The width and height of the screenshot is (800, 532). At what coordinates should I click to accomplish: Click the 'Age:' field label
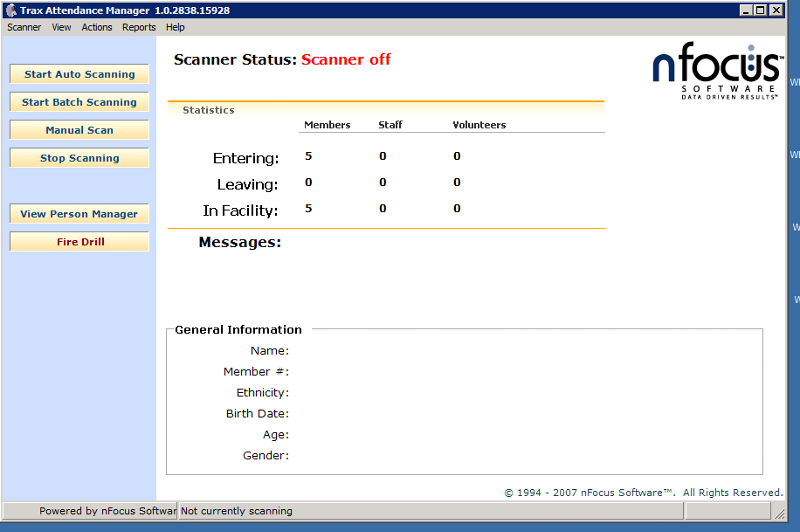[x=276, y=435]
